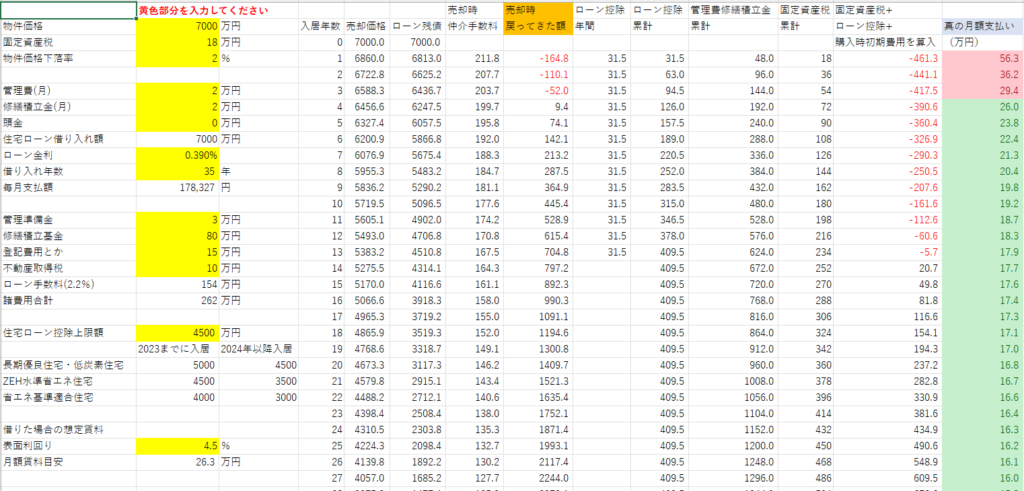Select the 入居年数 column header cell
Screen dimensions: 1024x491
[320, 27]
